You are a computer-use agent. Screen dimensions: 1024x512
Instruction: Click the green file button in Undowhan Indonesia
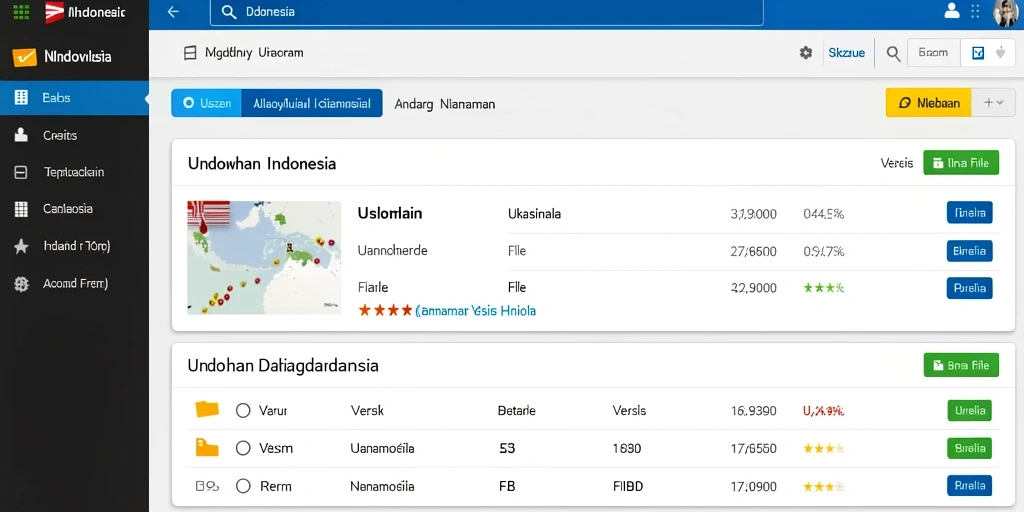tap(961, 163)
